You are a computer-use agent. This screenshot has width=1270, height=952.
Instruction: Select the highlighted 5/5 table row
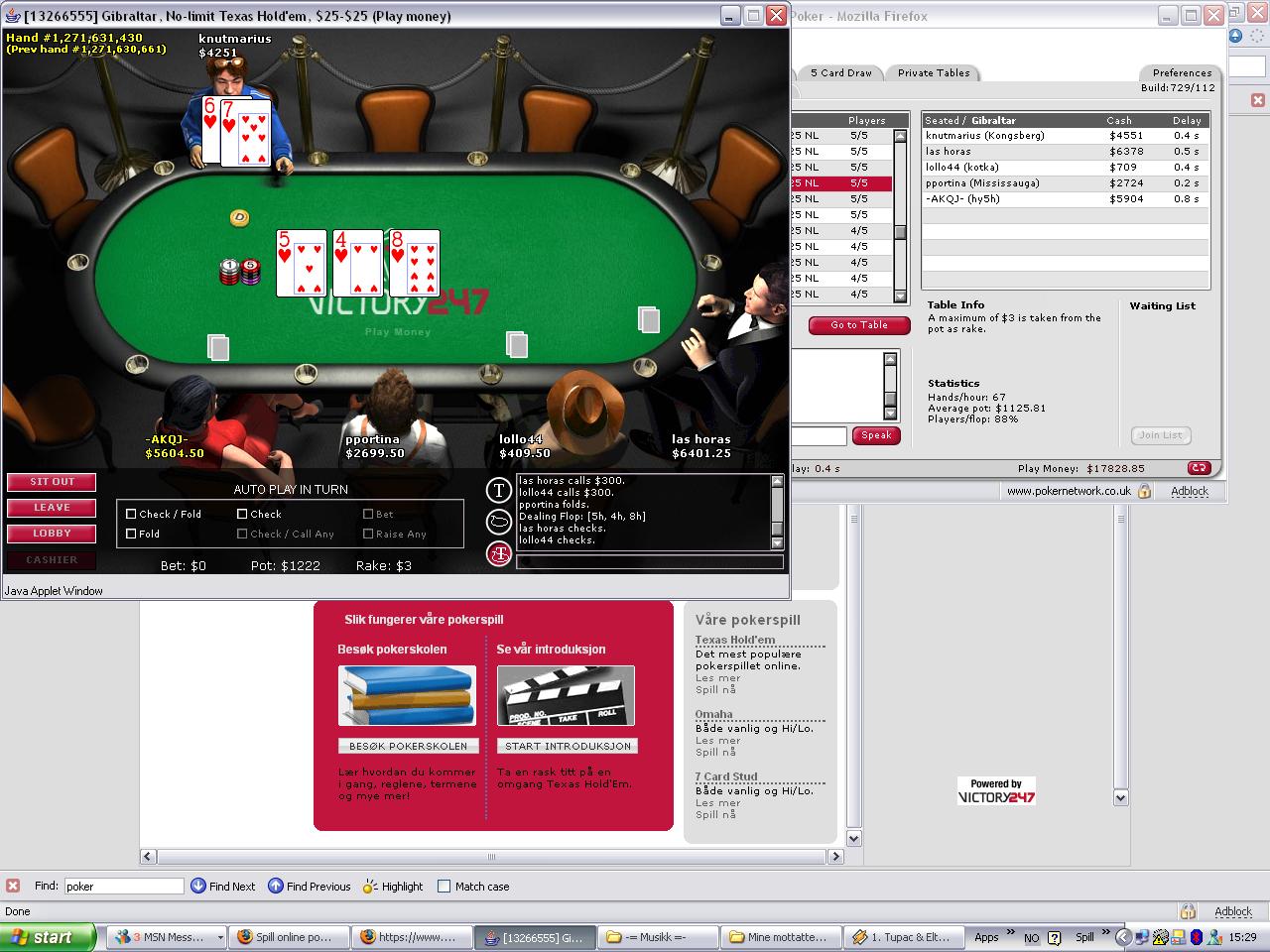click(x=840, y=183)
